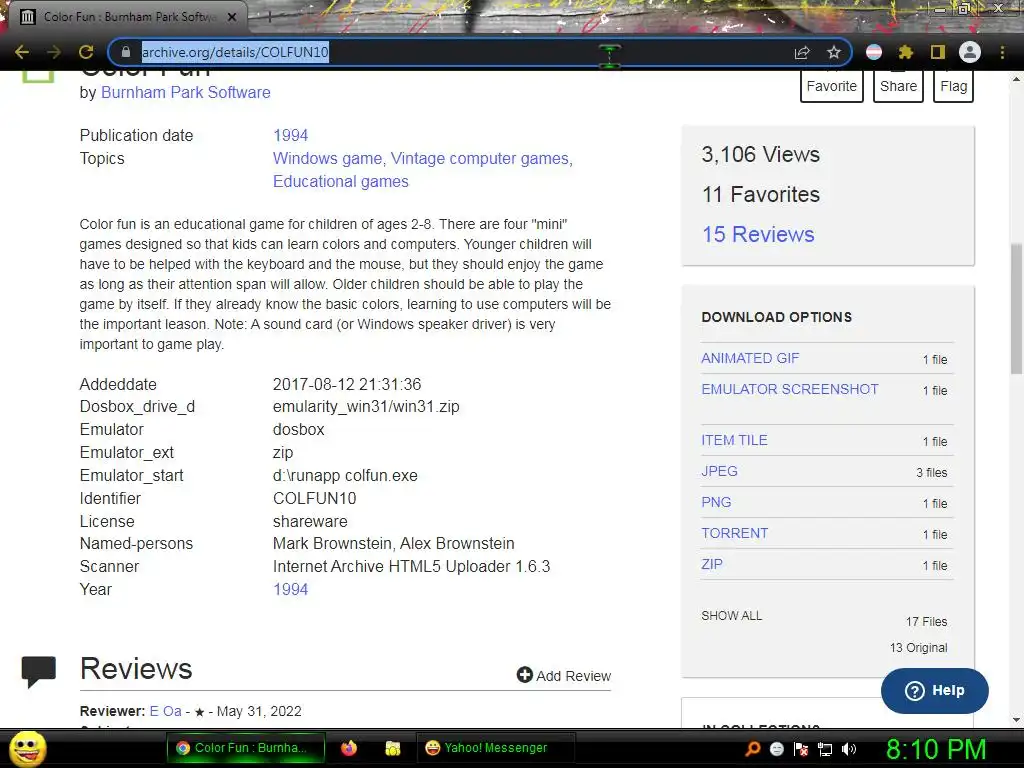Click the tray search magnifier icon
The height and width of the screenshot is (768, 1024).
point(753,749)
